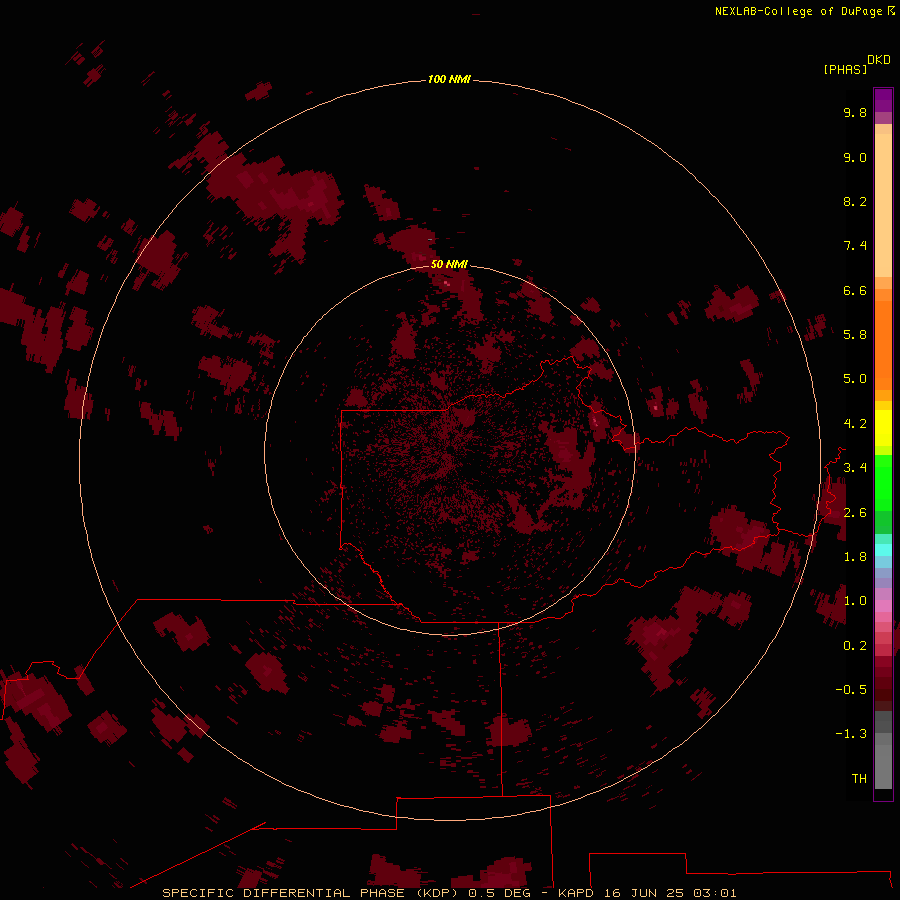Click the 50 NMI range ring label
The width and height of the screenshot is (900, 900).
pyautogui.click(x=449, y=264)
